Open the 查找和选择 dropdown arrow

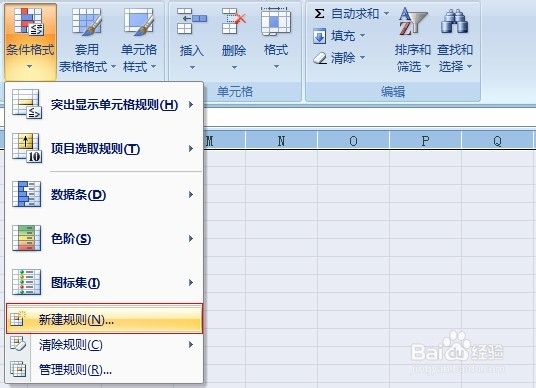click(x=469, y=67)
